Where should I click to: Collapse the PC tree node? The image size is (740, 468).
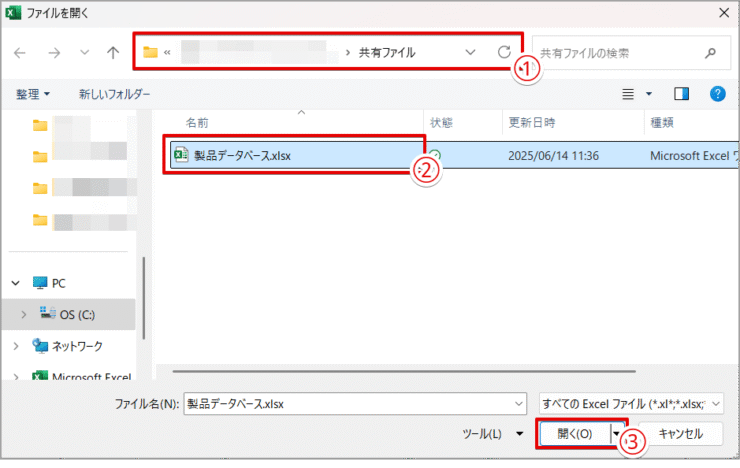16,283
